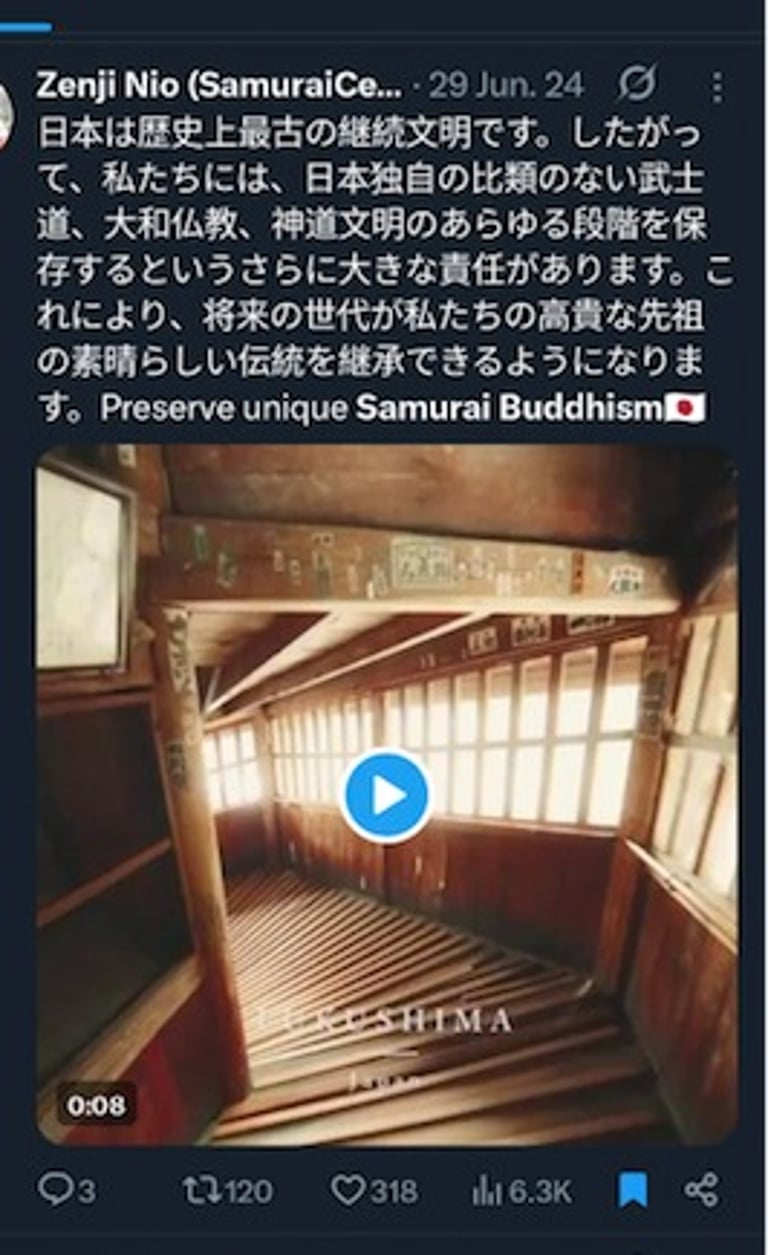The image size is (768, 1255).
Task: Click the 0:08 video duration badge
Action: tap(97, 1105)
